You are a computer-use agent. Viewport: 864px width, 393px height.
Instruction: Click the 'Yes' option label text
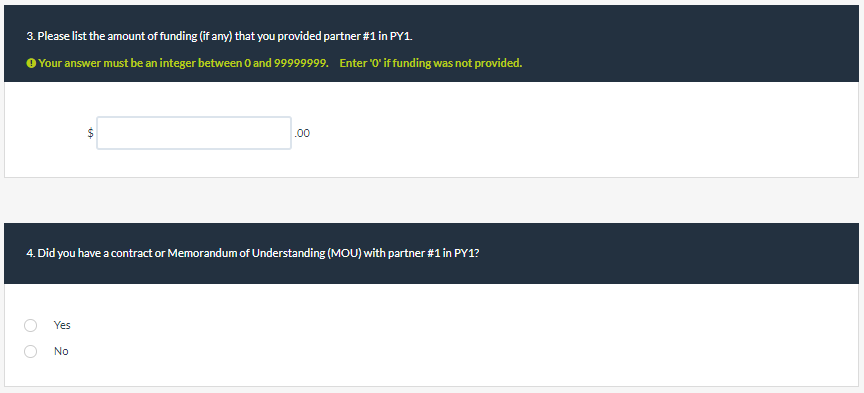[62, 325]
